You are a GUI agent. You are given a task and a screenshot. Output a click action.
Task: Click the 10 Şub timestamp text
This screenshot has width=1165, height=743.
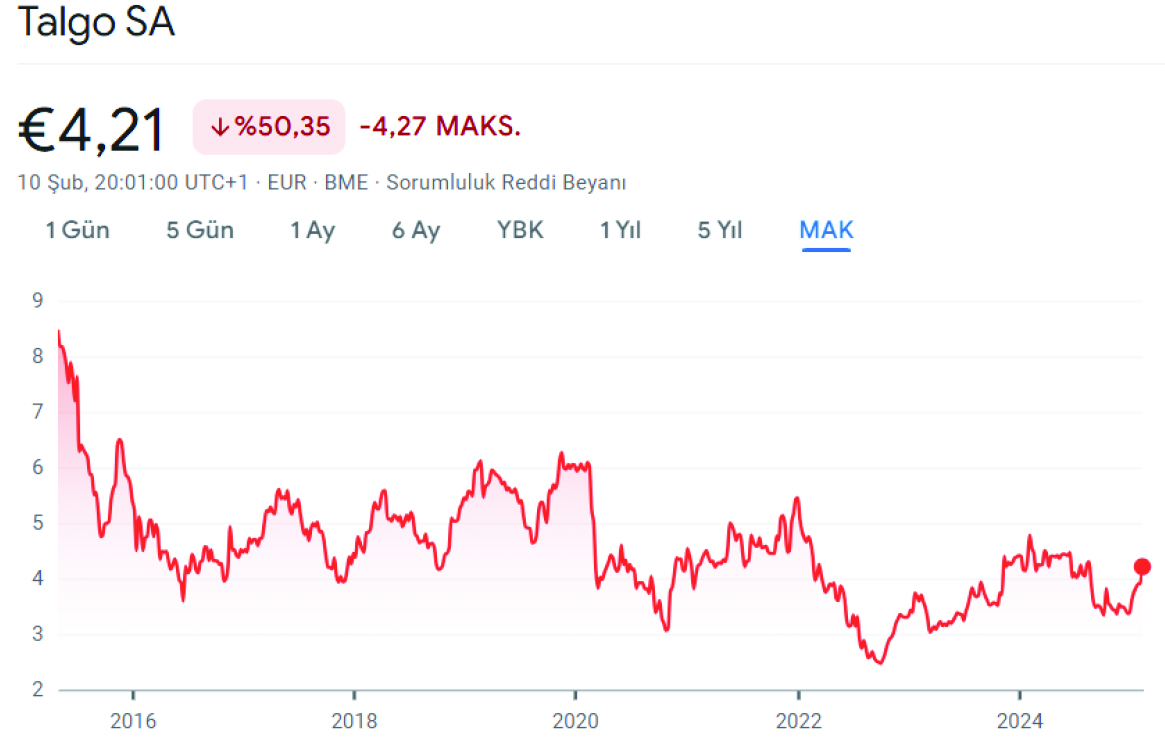132,183
